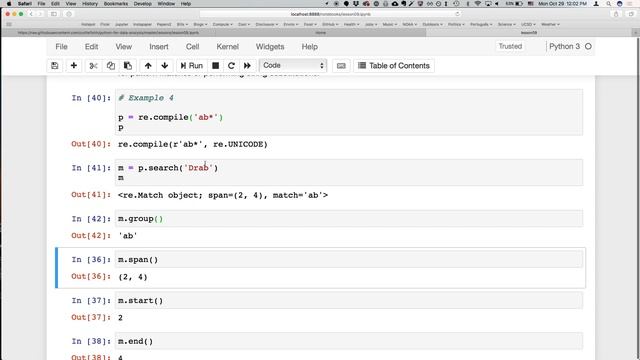640x360 pixels.
Task: Open the Kernel menu
Action: point(227,47)
